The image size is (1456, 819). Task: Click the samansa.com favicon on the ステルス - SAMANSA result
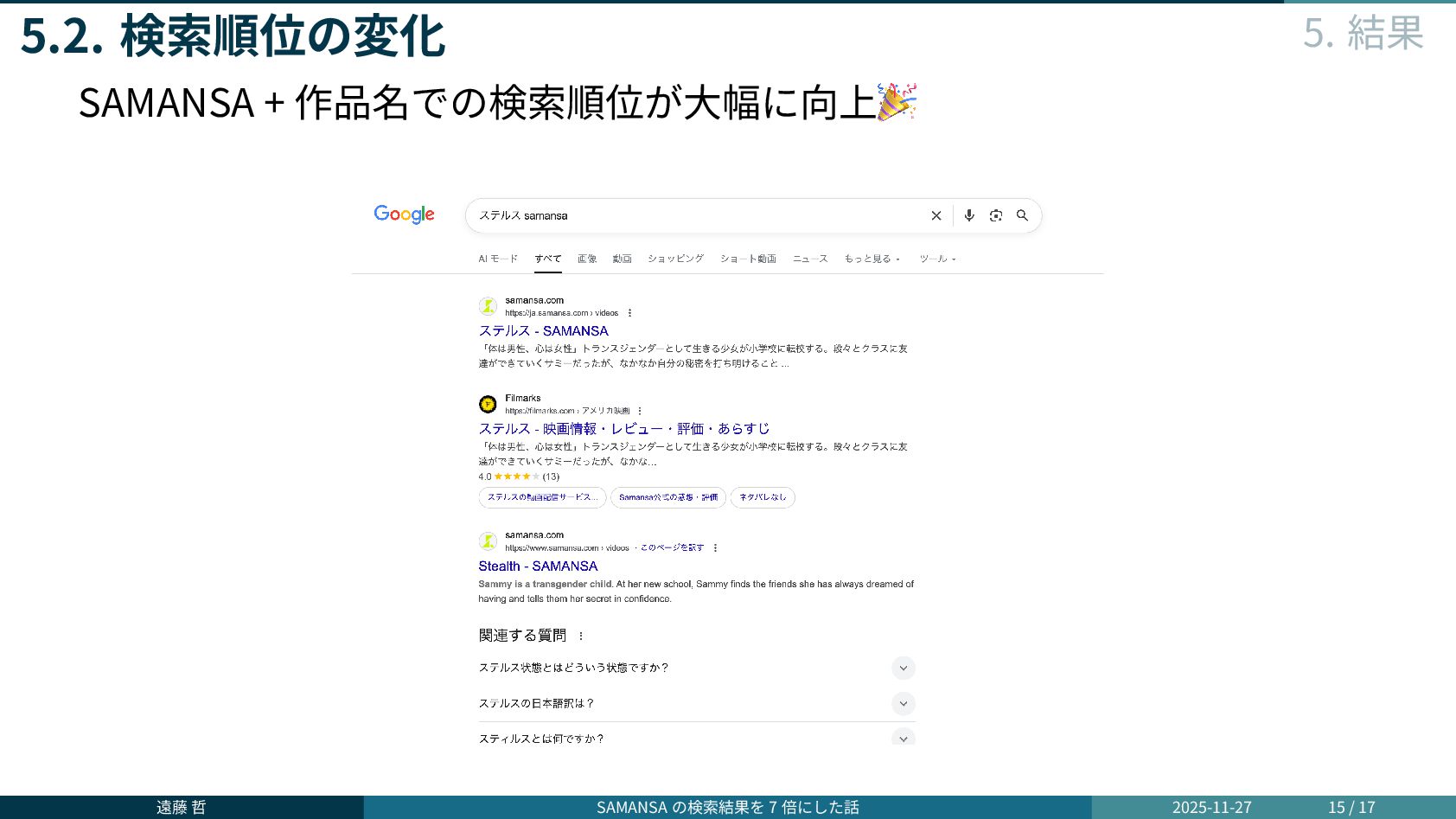488,306
